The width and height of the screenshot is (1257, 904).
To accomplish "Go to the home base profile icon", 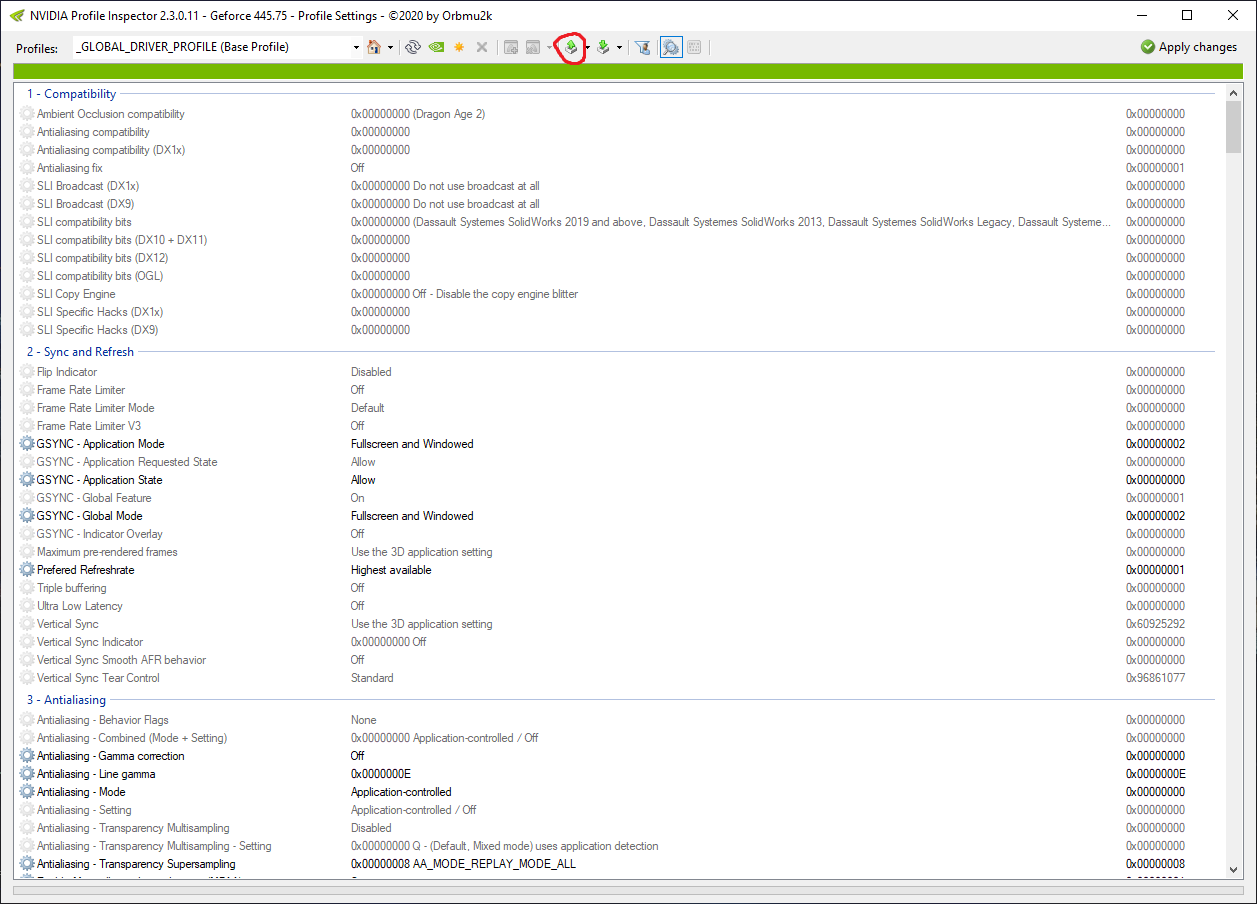I will [x=374, y=47].
